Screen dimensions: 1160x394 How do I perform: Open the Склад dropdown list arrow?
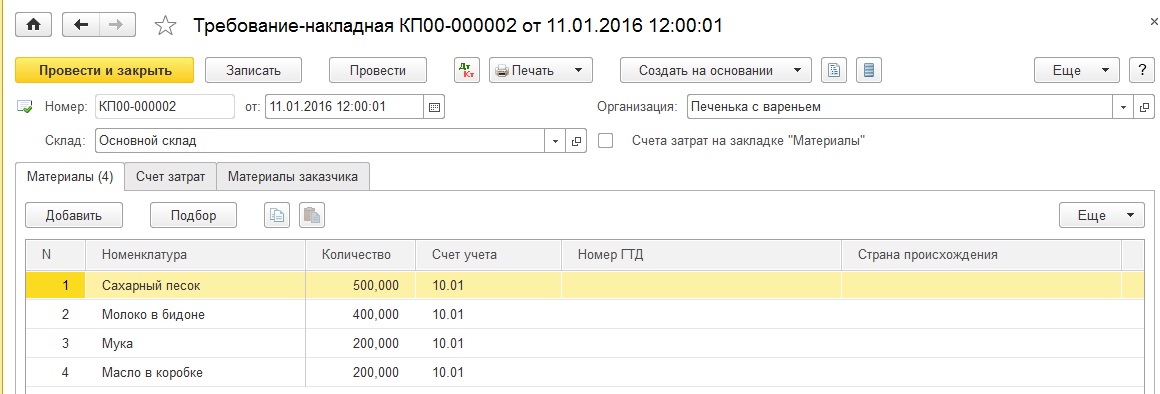[x=556, y=141]
